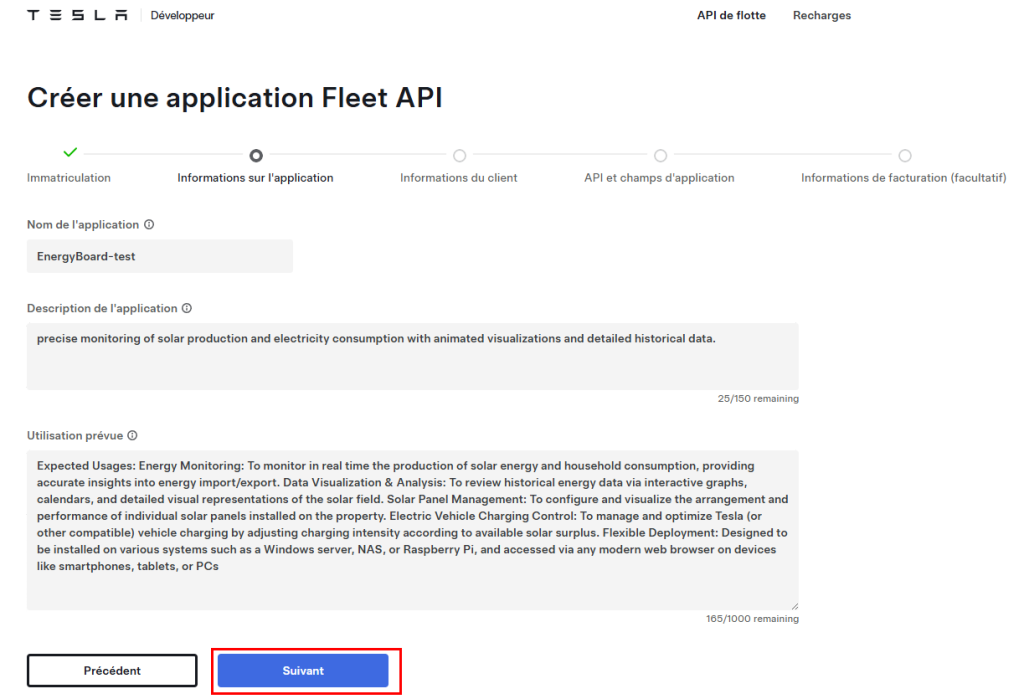Click the Informations sur l'application step circle

[x=256, y=155]
